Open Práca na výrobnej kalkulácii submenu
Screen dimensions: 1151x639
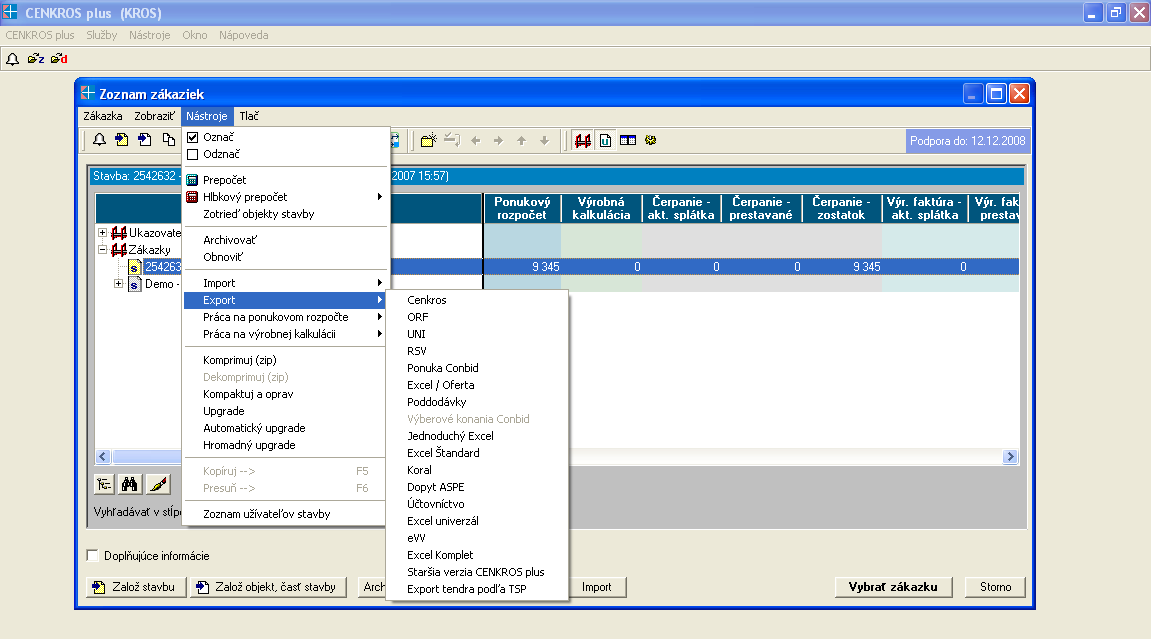tap(285, 334)
